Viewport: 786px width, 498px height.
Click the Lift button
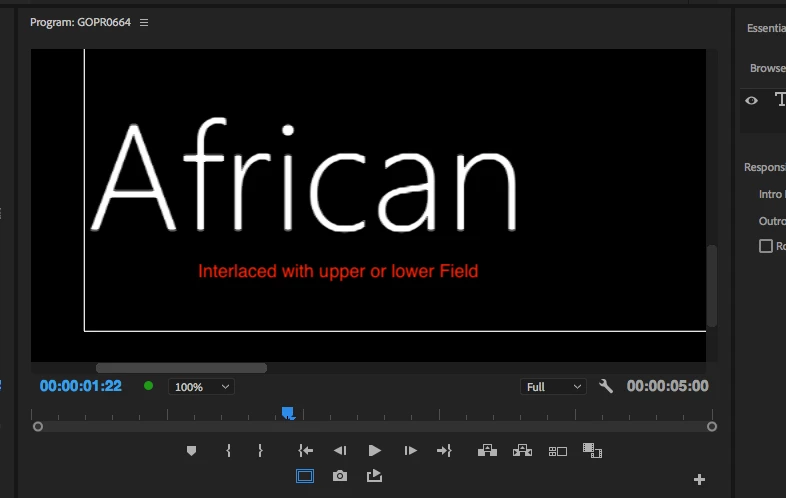pyautogui.click(x=487, y=450)
